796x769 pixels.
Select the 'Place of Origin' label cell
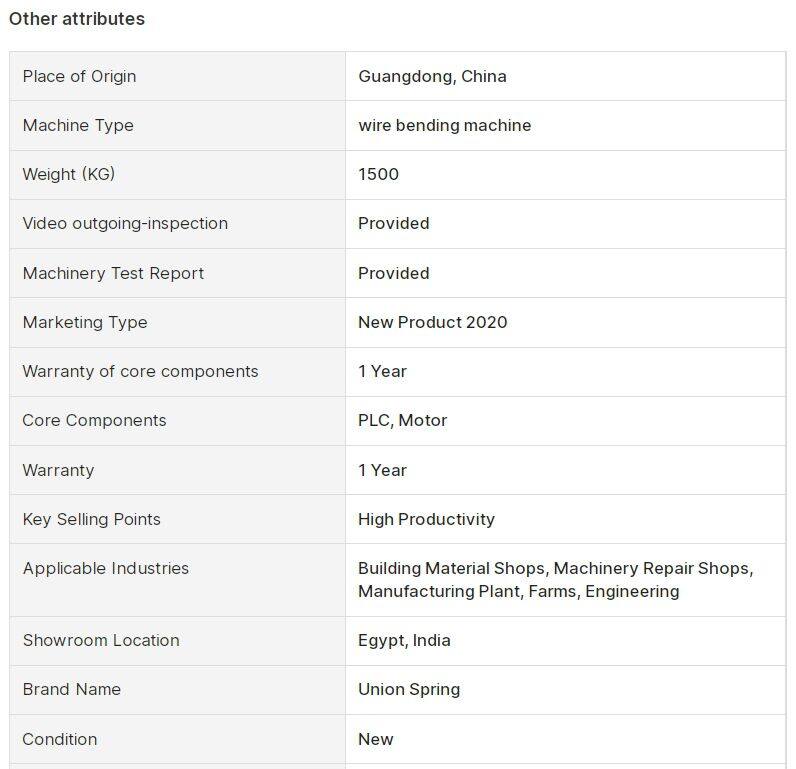(x=79, y=76)
